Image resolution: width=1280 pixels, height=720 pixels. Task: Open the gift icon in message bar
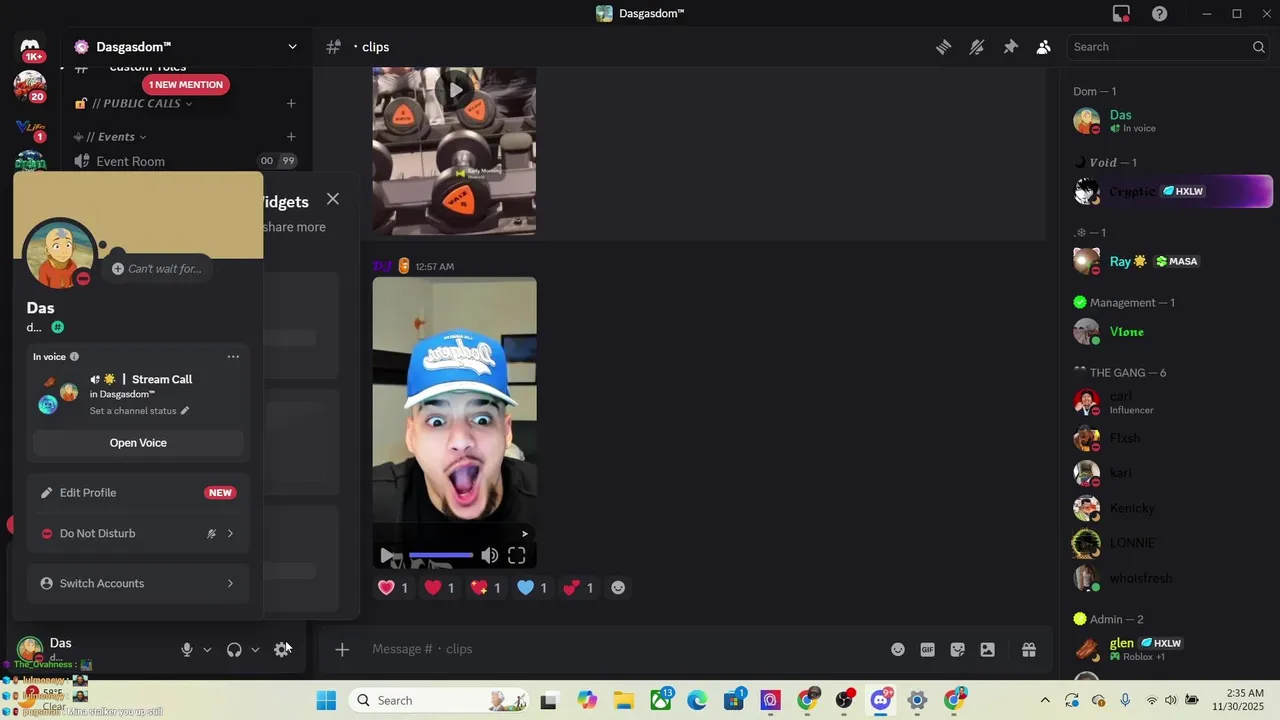pos(1028,649)
